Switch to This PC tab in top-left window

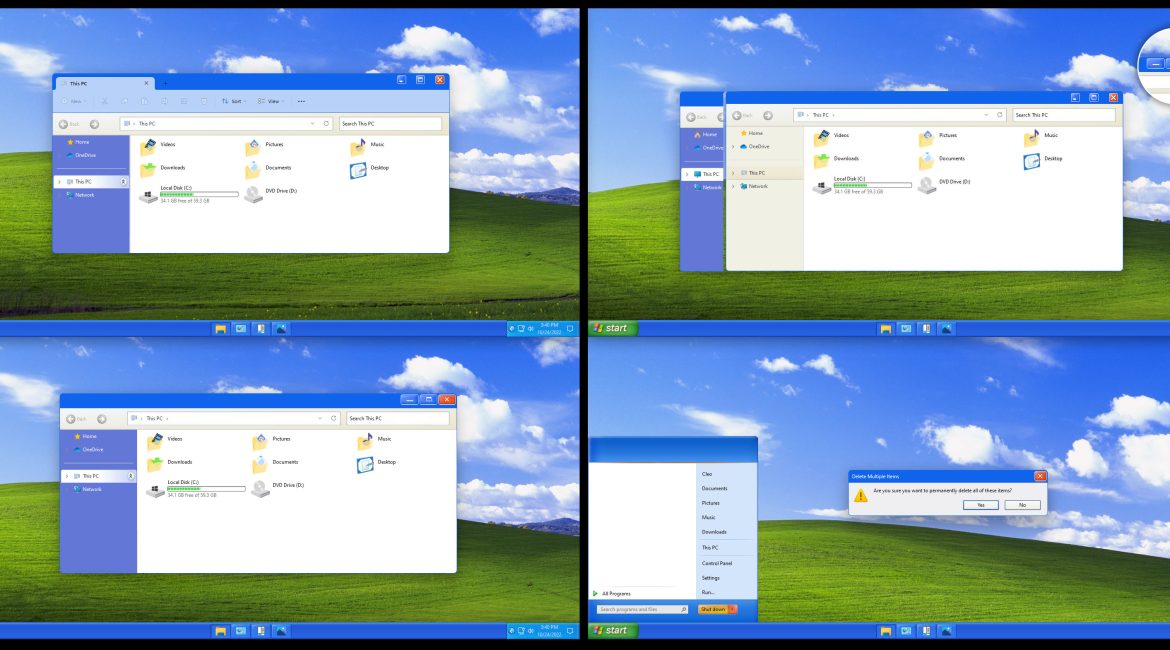[x=104, y=83]
